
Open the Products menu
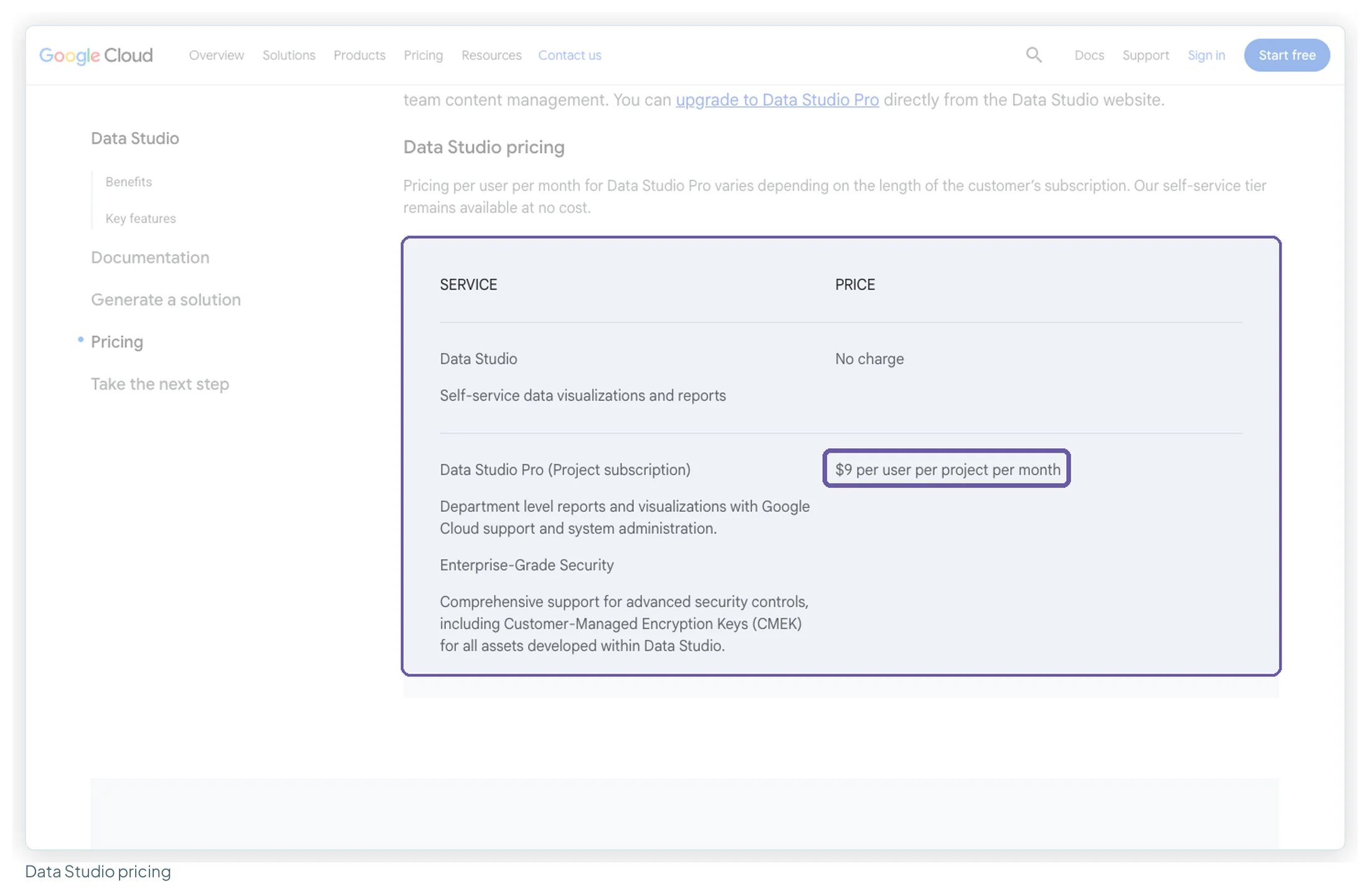[x=359, y=55]
